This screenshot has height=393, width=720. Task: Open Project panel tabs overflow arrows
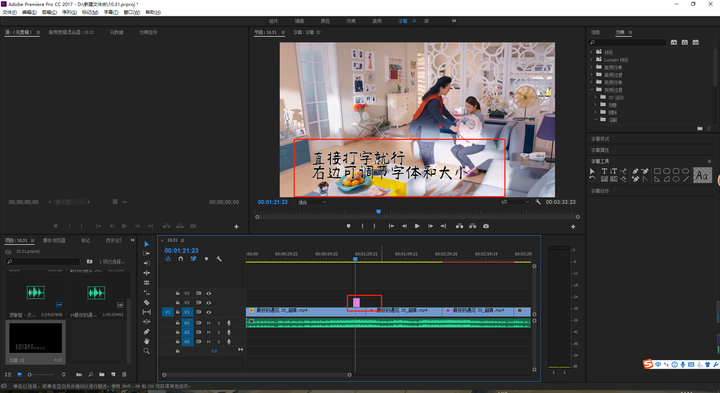pos(133,240)
